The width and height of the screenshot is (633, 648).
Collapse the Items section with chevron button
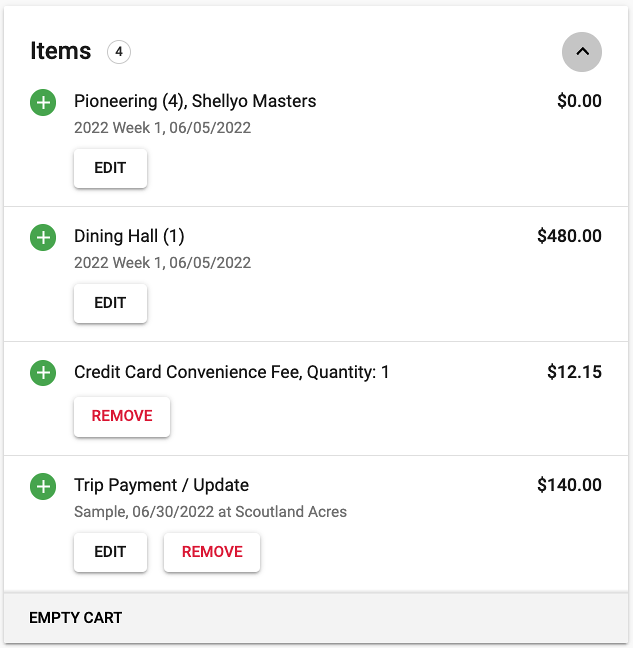581,52
